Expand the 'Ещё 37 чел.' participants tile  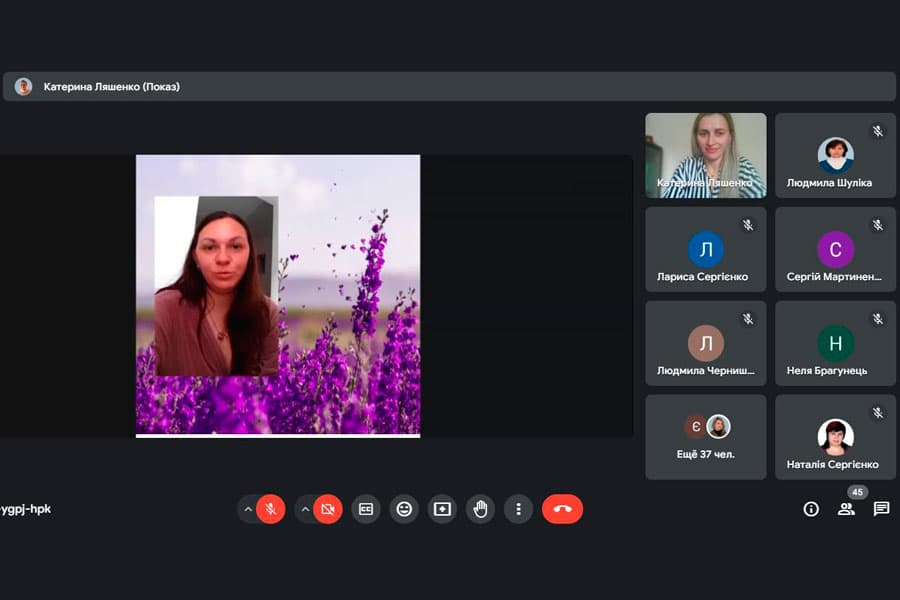pos(705,437)
